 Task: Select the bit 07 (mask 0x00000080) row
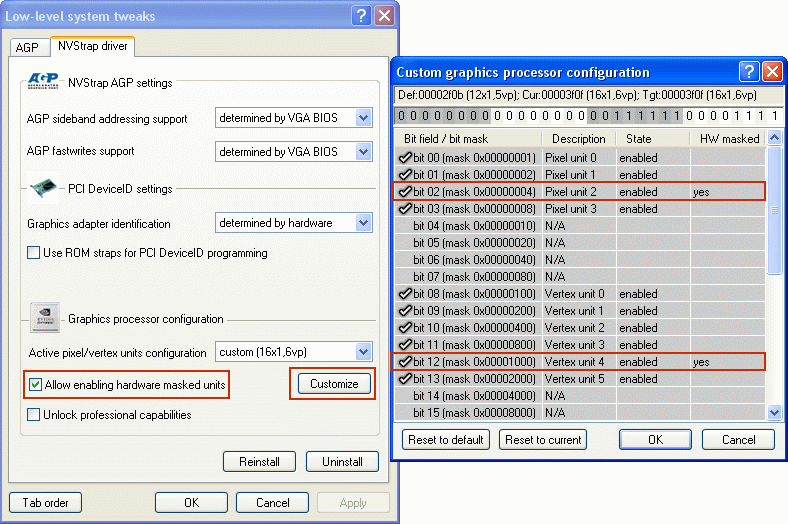580,277
